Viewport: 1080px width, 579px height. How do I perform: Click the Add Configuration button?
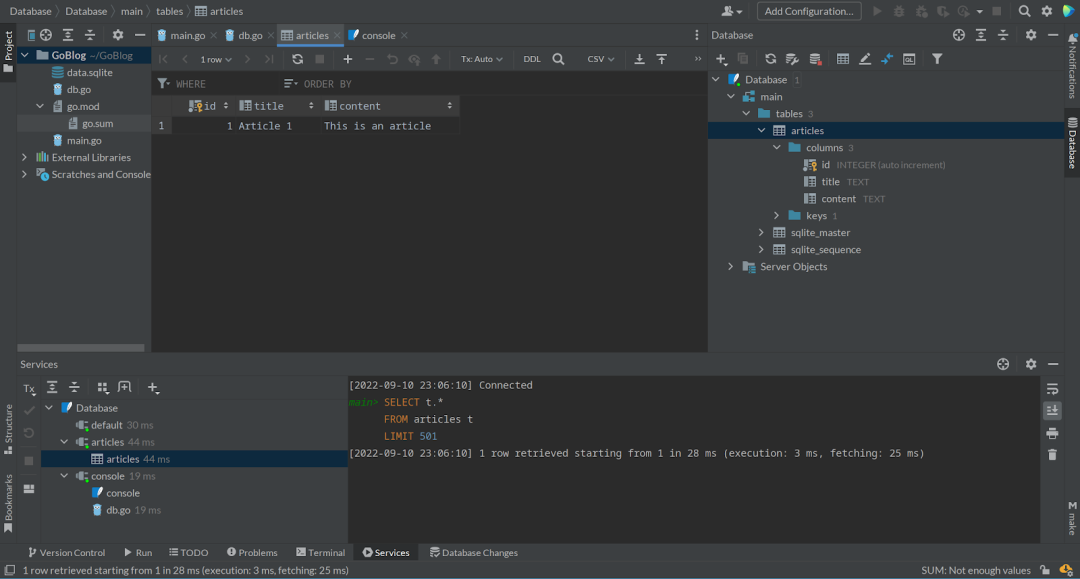(809, 11)
